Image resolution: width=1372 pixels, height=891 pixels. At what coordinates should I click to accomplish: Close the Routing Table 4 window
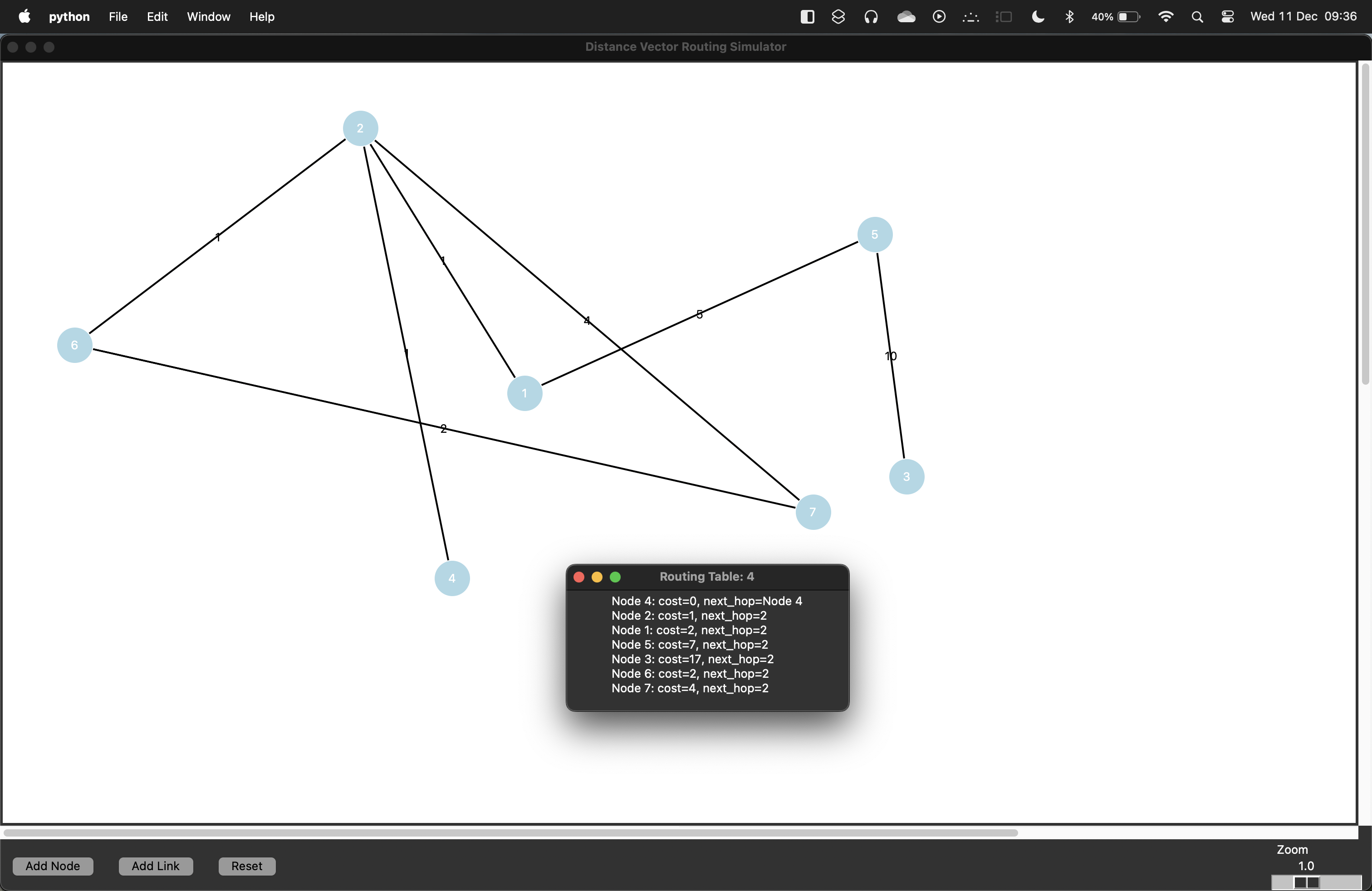[579, 577]
